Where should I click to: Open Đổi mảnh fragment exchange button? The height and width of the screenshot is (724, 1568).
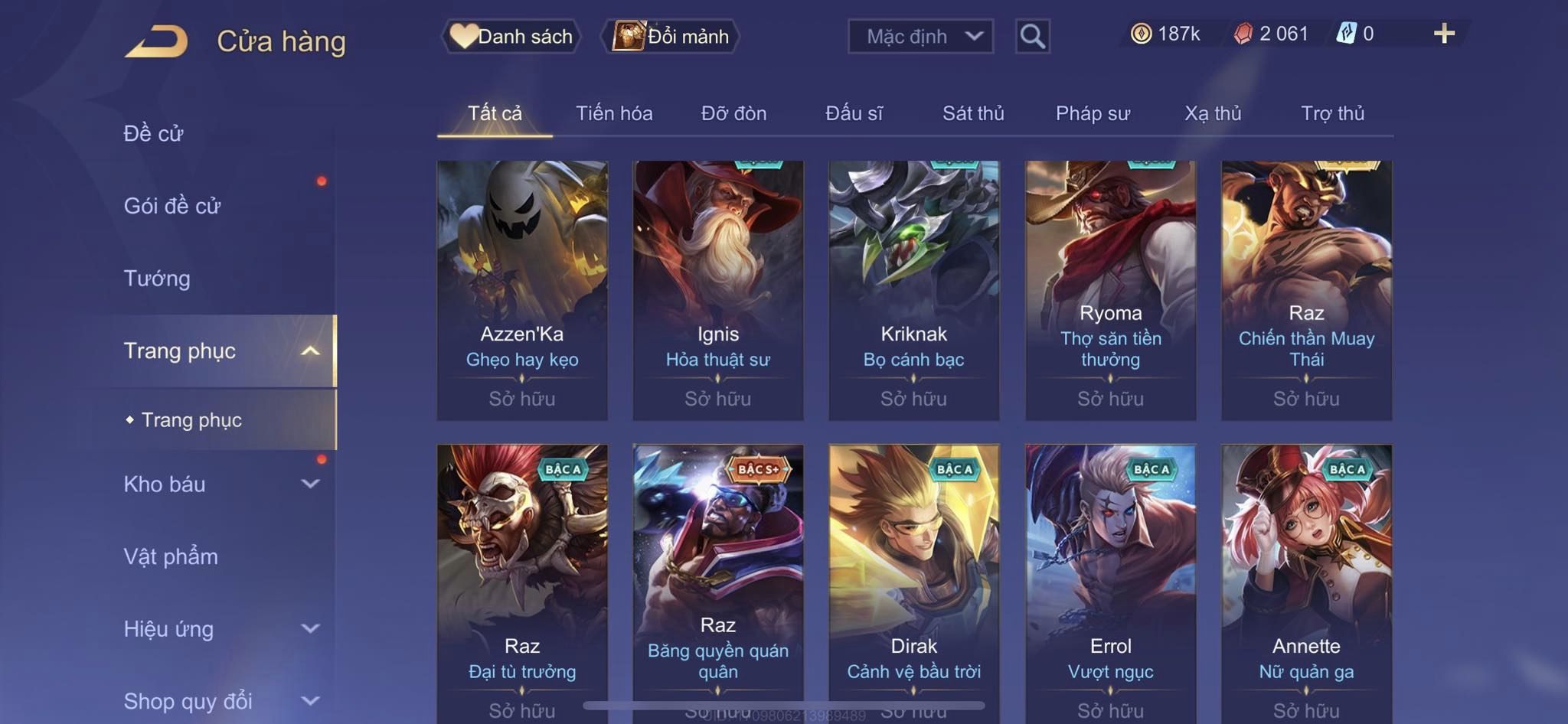(x=671, y=36)
